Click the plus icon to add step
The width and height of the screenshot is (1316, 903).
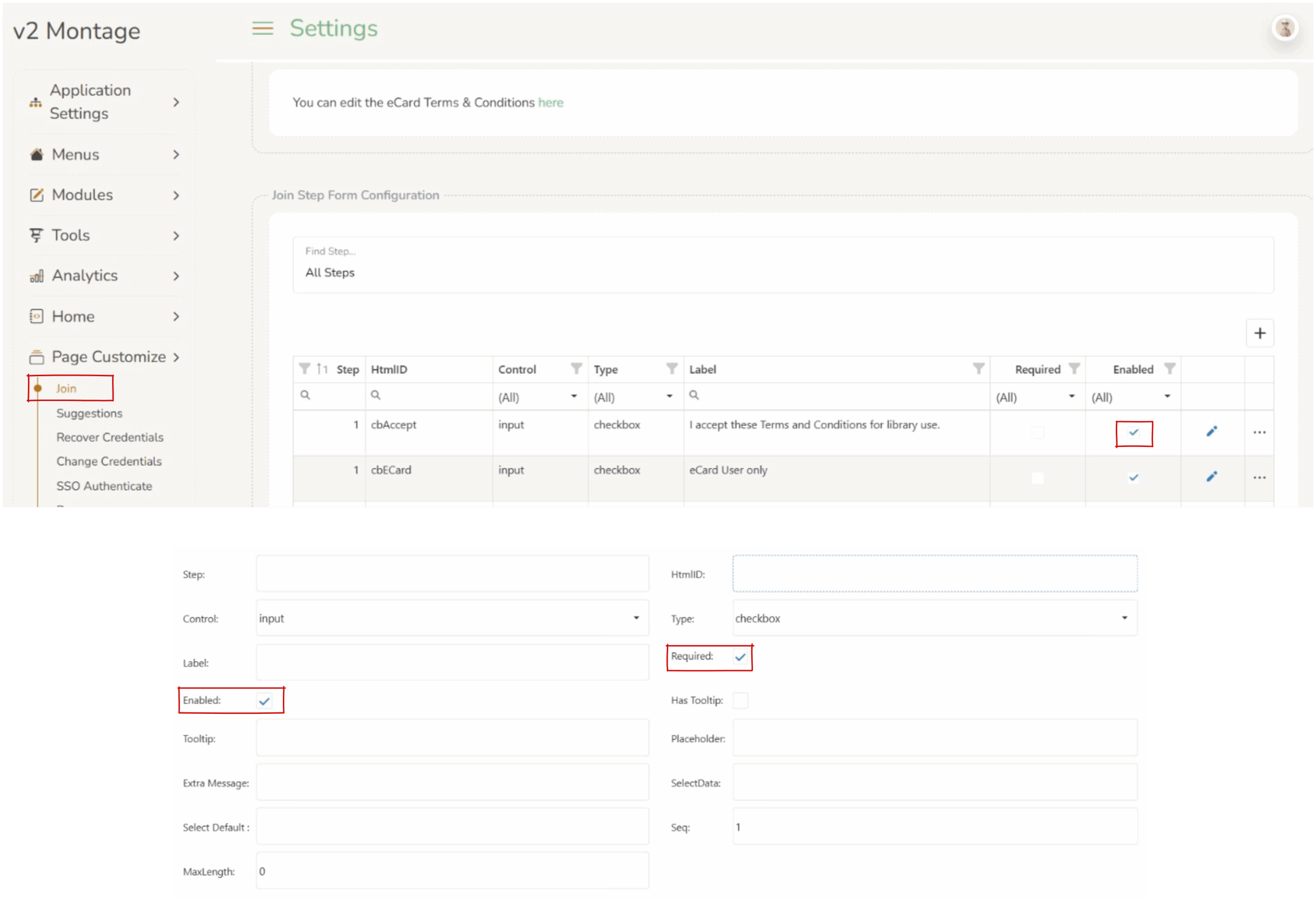pyautogui.click(x=1259, y=333)
